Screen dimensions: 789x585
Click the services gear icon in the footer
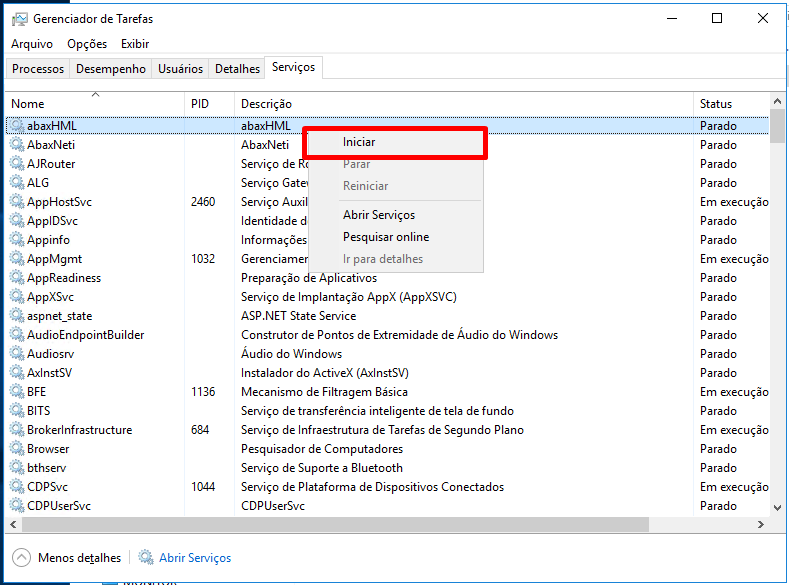pos(146,558)
